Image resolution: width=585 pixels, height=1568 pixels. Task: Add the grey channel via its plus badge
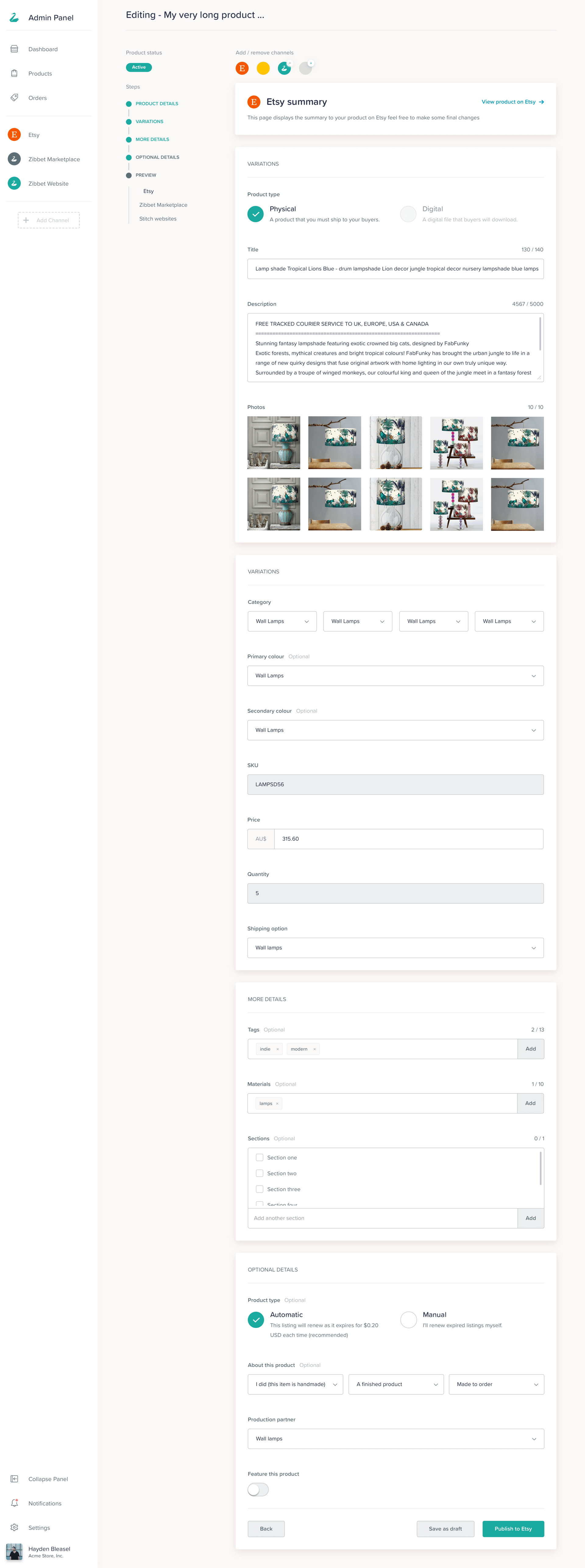coord(310,63)
